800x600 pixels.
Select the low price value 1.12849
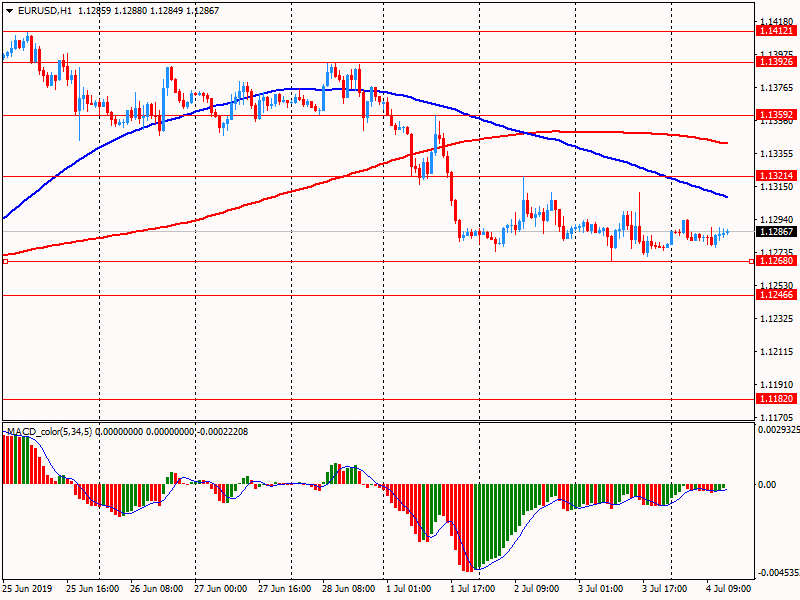(166, 11)
